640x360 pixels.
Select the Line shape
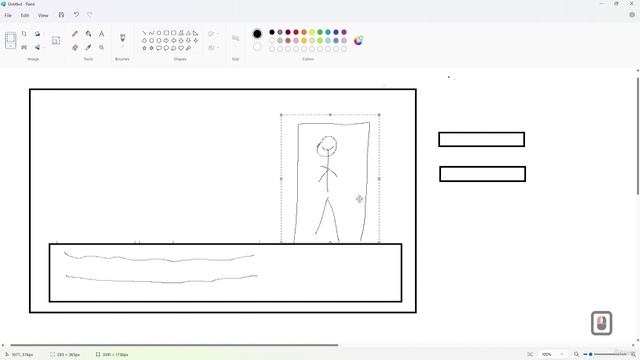[144, 33]
